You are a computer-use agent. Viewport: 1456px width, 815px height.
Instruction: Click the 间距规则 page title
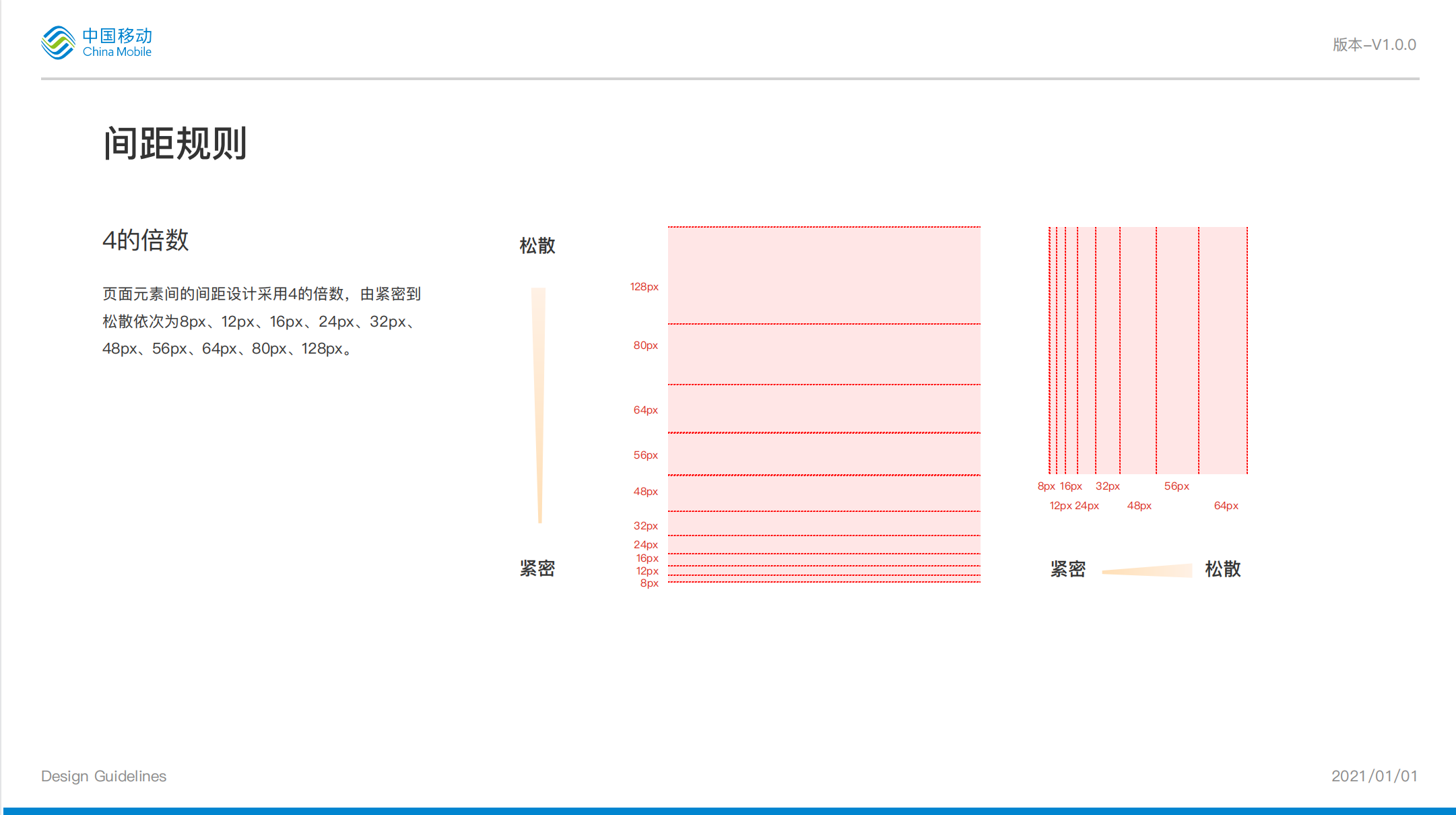(x=175, y=143)
